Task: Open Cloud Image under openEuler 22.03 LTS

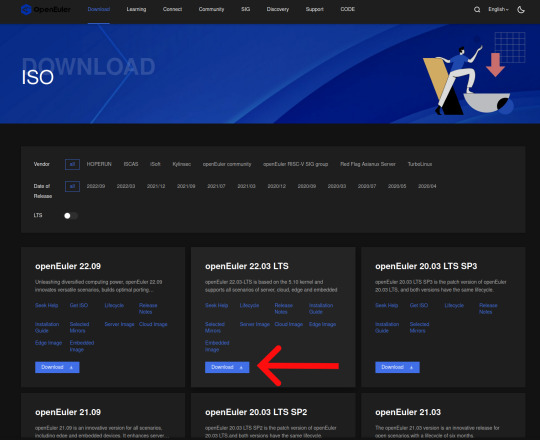Action: tap(289, 324)
